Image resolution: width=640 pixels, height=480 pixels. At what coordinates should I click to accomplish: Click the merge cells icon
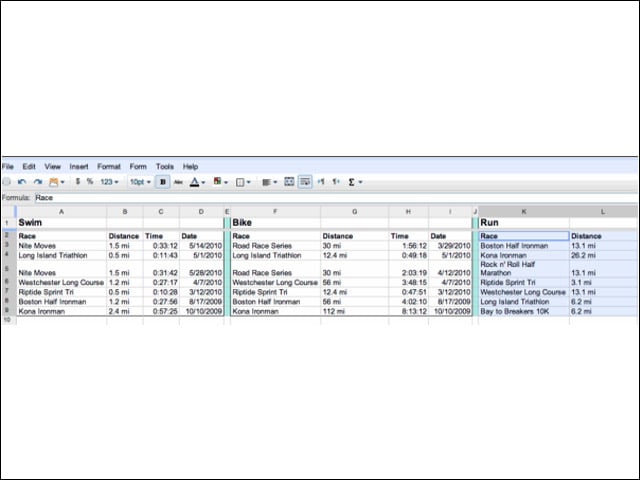289,182
